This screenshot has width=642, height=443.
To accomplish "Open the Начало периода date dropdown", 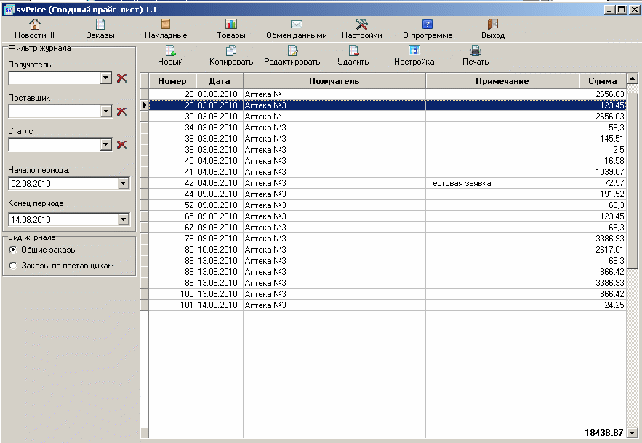I will coord(122,183).
